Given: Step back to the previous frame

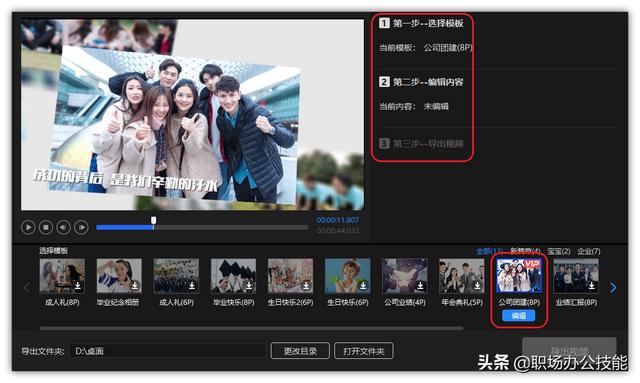Looking at the screenshot, I should click(x=63, y=227).
